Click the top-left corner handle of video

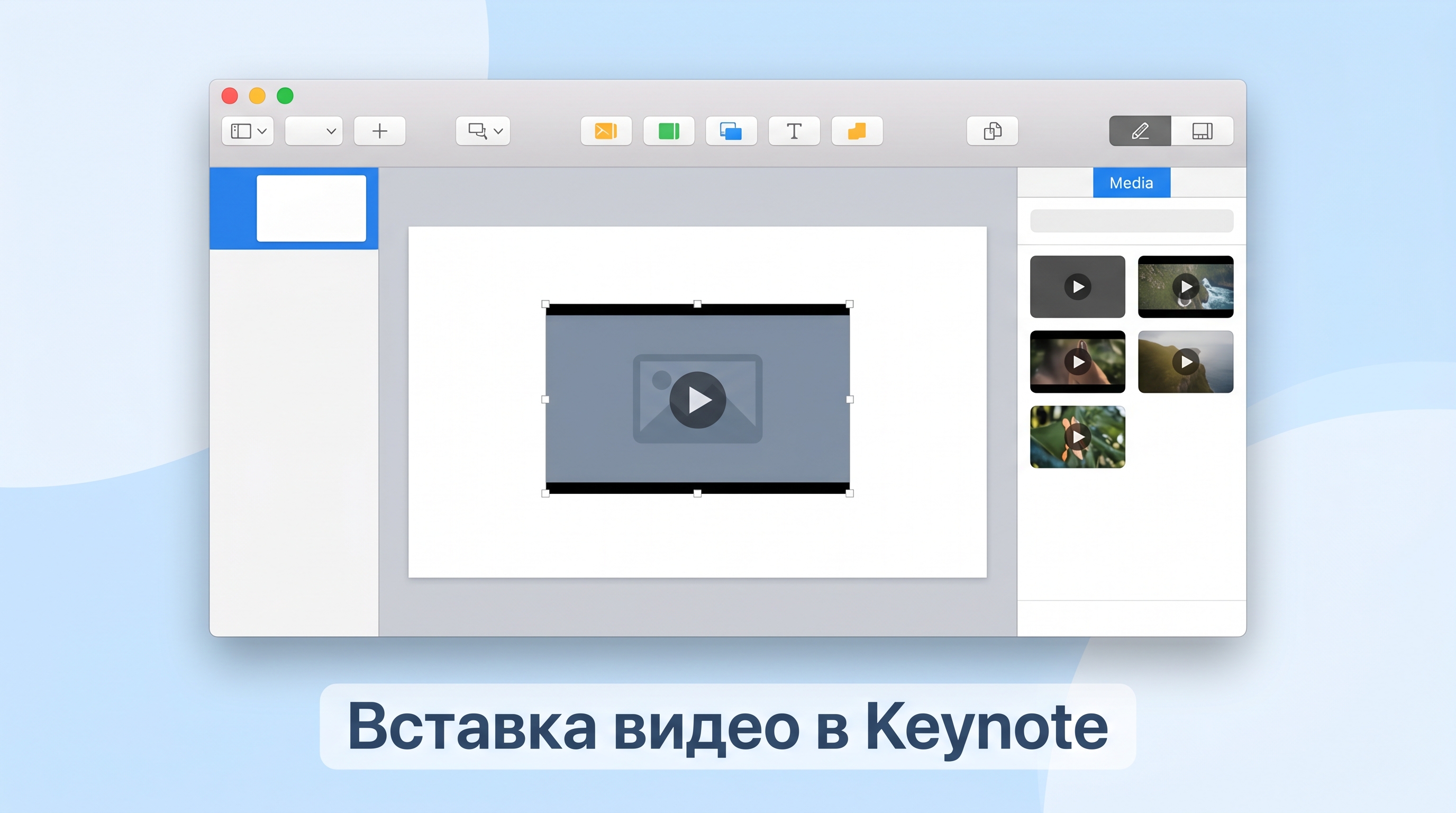click(545, 304)
